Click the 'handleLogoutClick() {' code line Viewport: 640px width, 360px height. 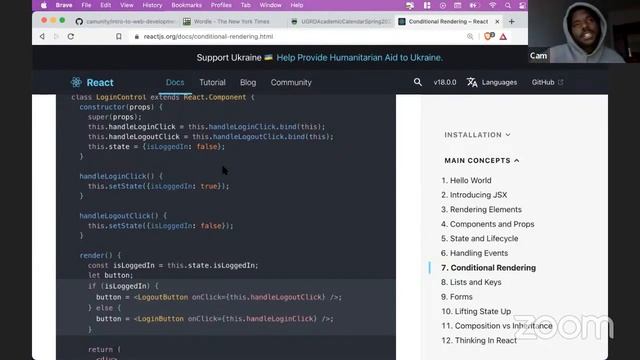point(123,216)
